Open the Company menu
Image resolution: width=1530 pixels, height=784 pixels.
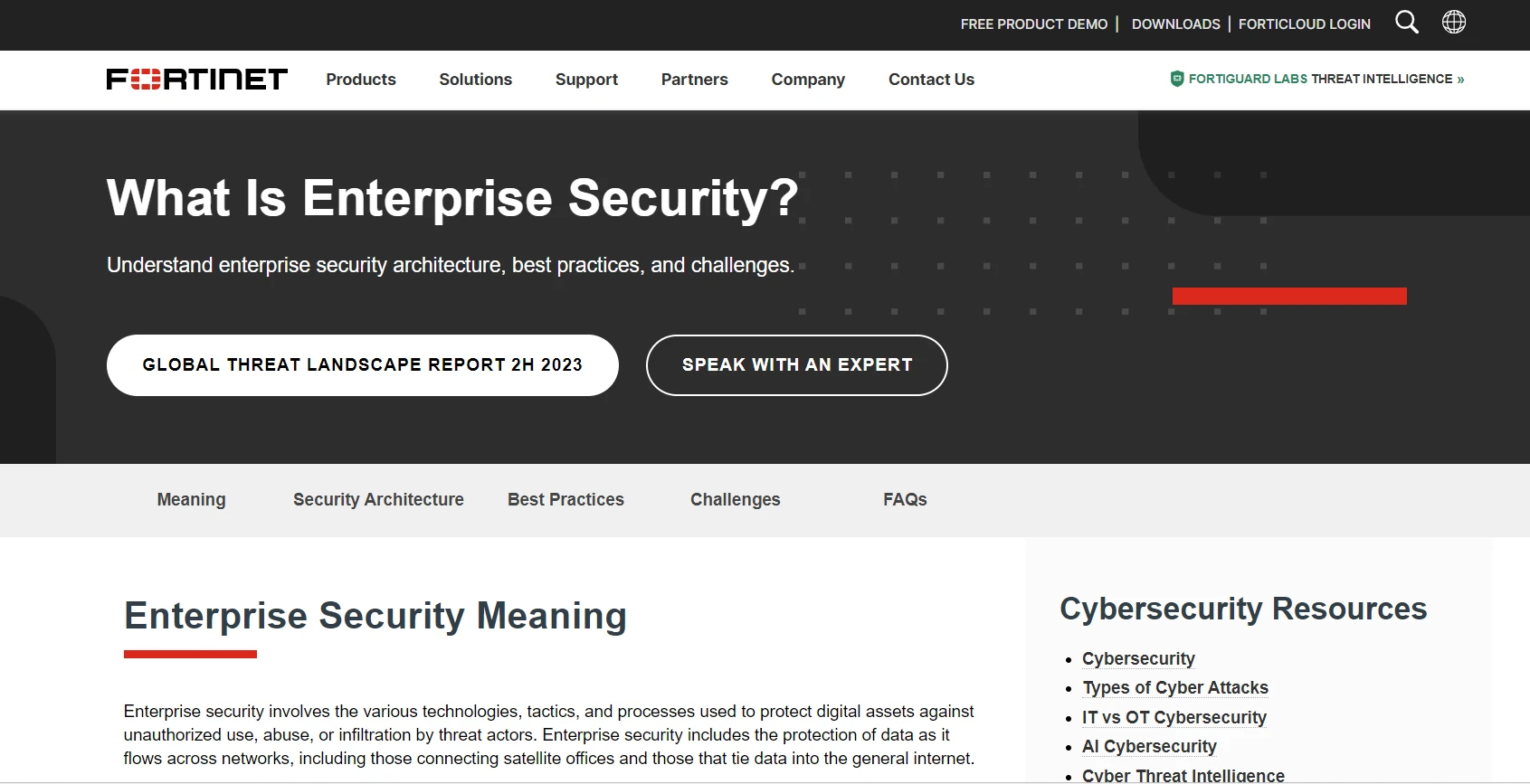click(808, 80)
